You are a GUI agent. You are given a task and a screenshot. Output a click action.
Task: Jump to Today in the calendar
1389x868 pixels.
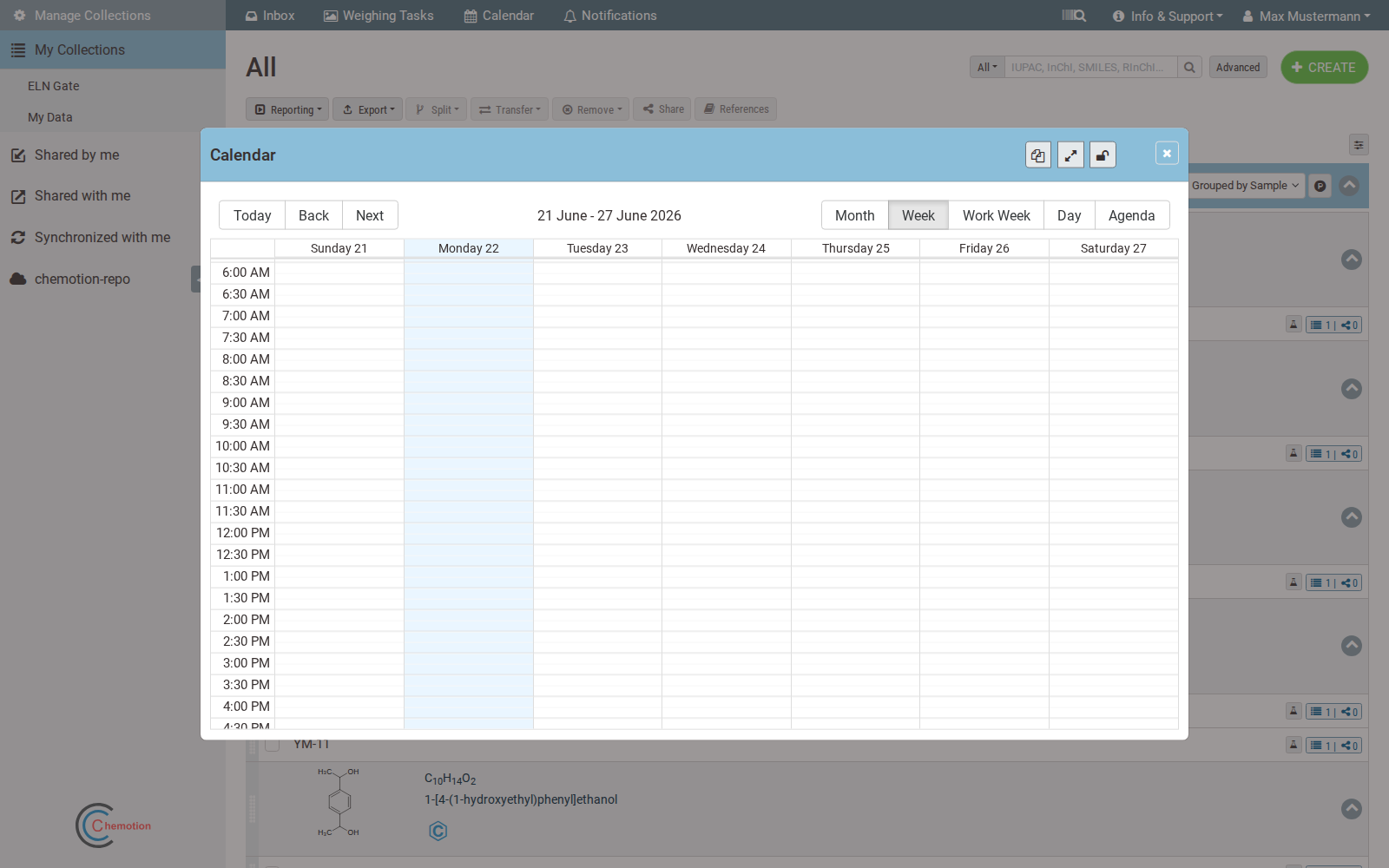(253, 215)
